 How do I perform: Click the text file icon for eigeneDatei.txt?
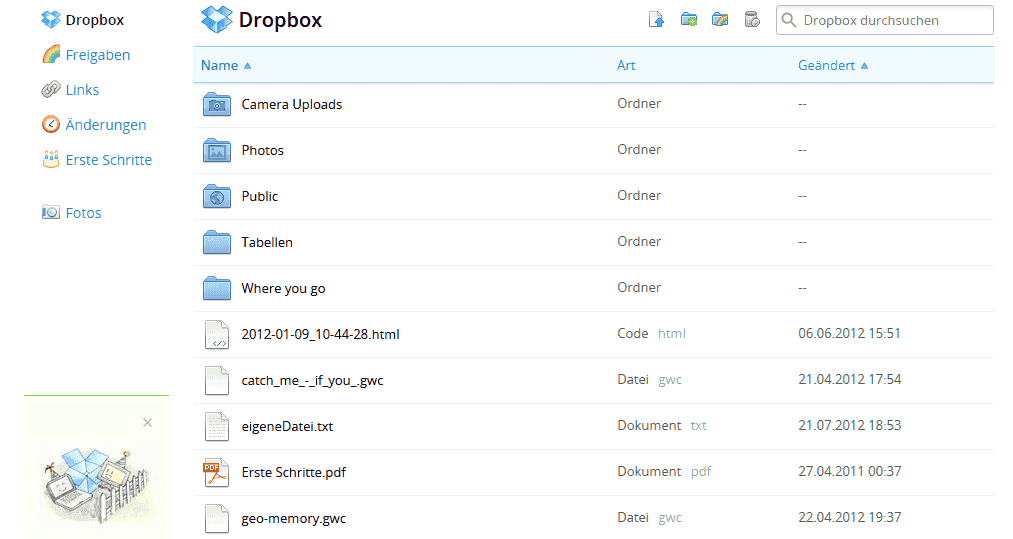pos(217,427)
